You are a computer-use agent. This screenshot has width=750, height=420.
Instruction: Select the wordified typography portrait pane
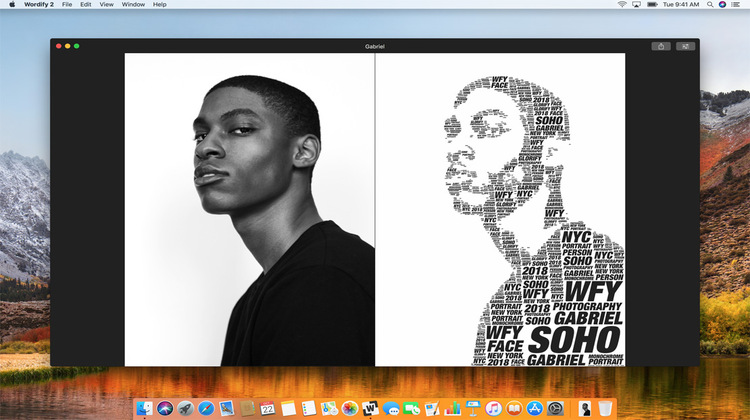[500, 210]
